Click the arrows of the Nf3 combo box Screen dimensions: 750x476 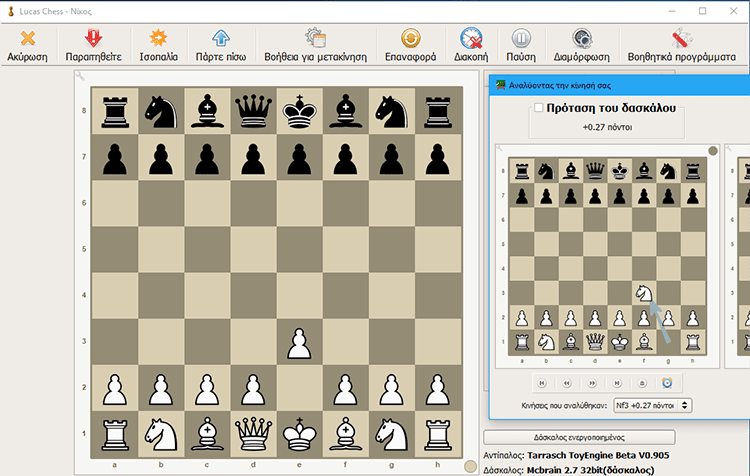coord(685,405)
